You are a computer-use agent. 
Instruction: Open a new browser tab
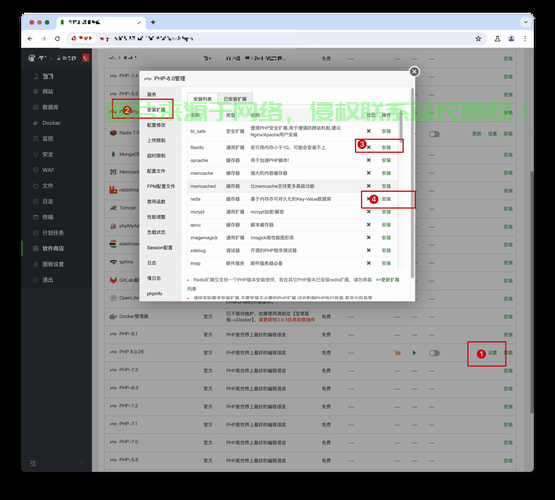153,22
